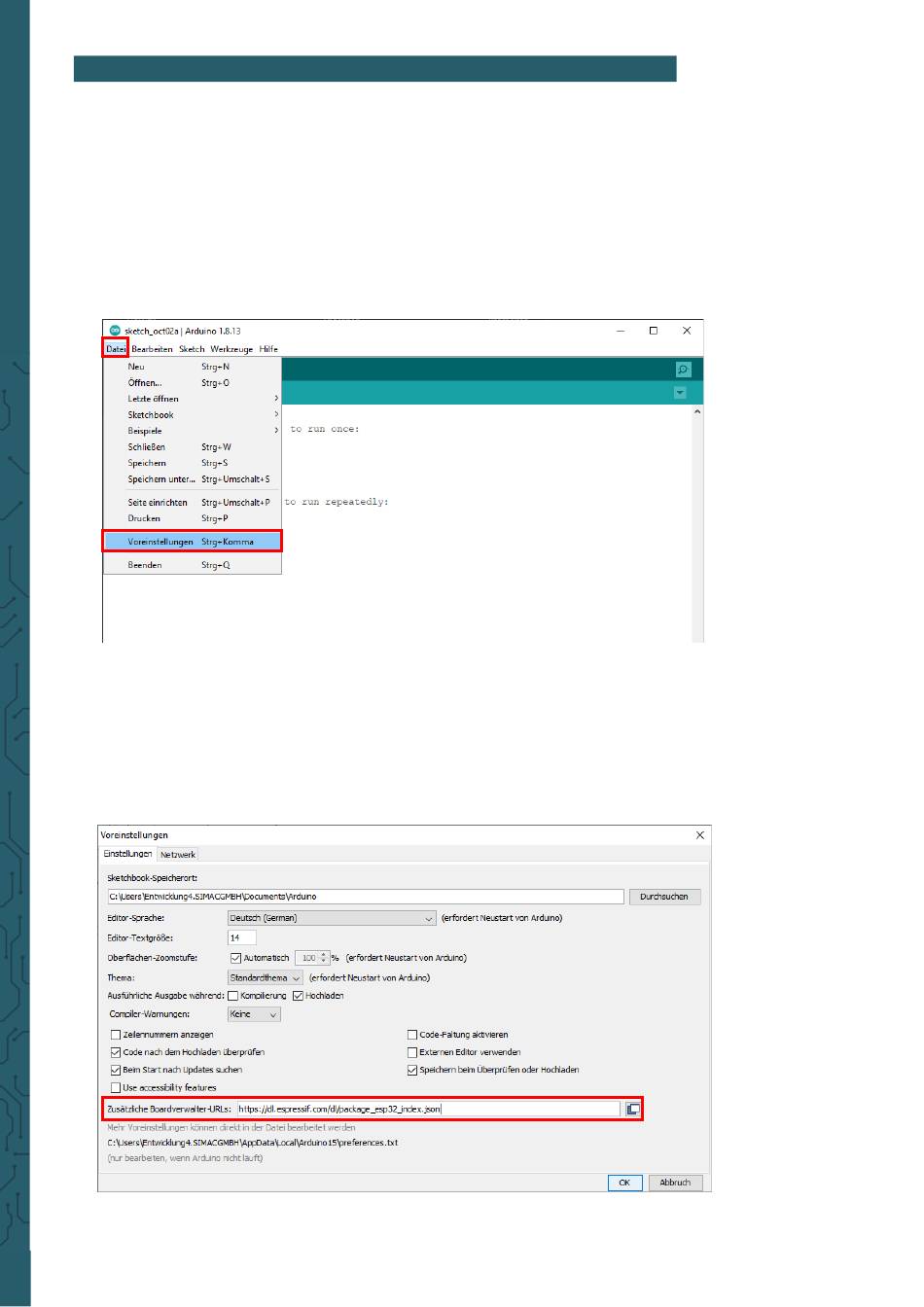Open the Thema dropdown
This screenshot has width=924, height=1307.
coord(266,978)
